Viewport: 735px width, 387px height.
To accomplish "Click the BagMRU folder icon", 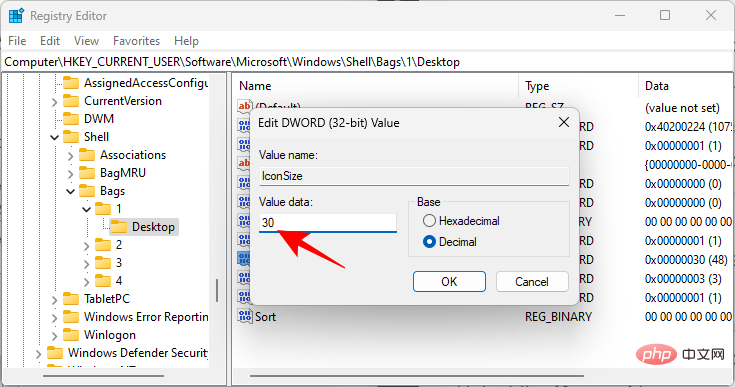I will point(87,173).
